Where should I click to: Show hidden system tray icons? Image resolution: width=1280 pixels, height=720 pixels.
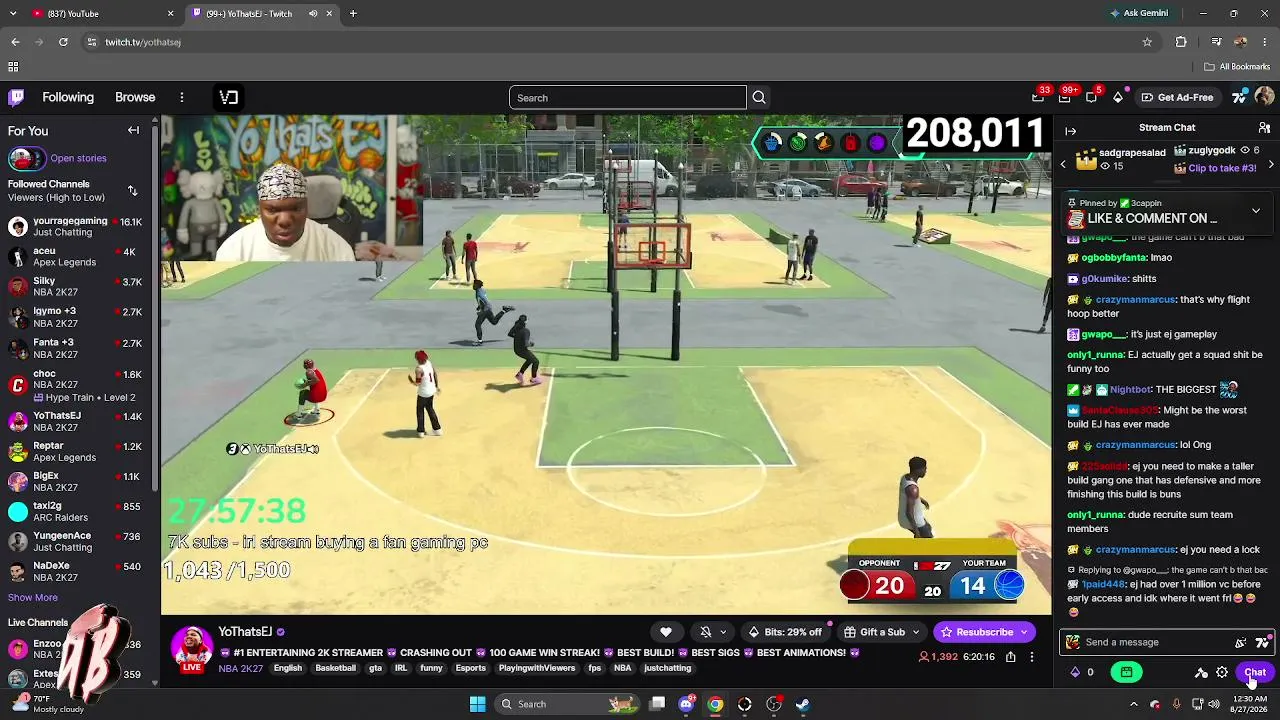click(1134, 704)
